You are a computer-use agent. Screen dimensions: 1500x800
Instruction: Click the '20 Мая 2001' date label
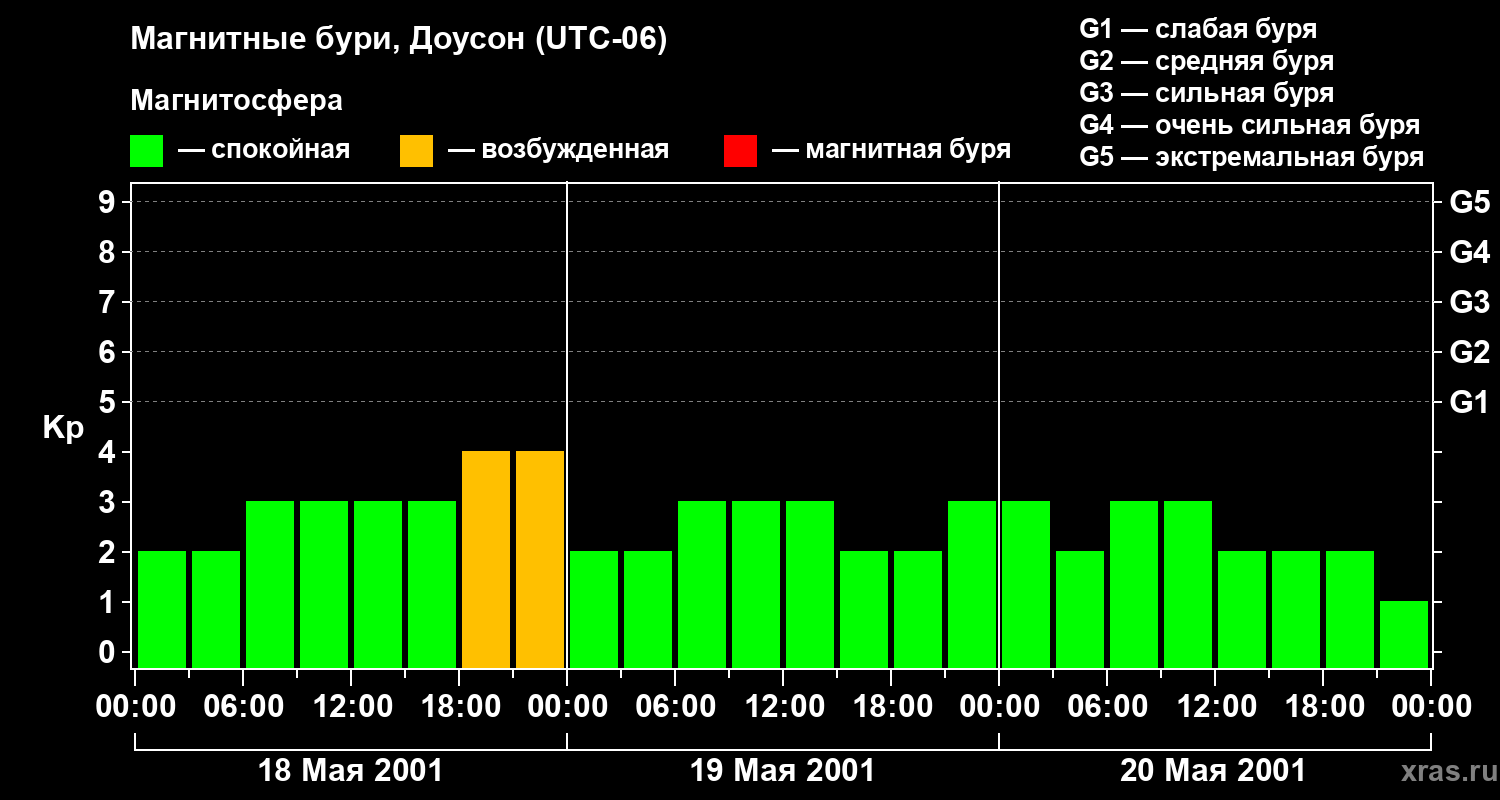click(1213, 771)
